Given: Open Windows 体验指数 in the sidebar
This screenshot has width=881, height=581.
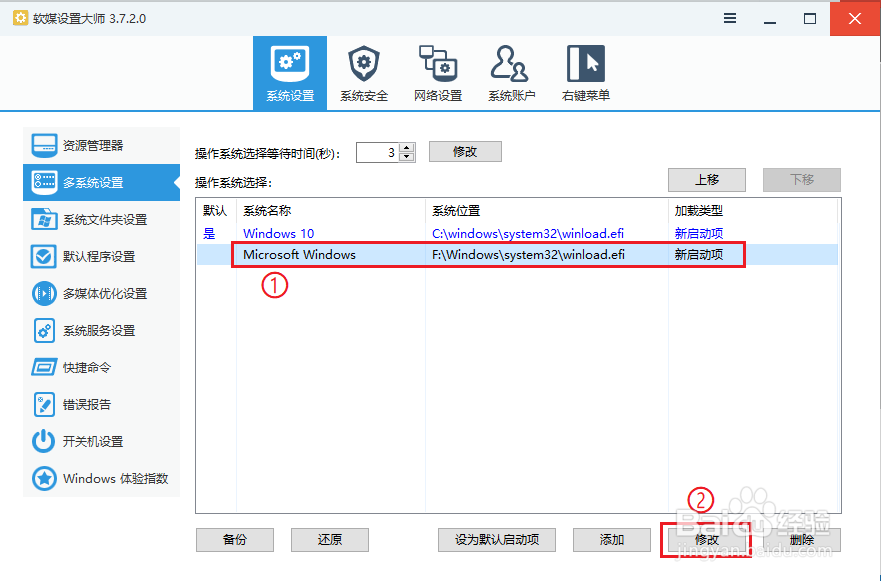Looking at the screenshot, I should 102,479.
